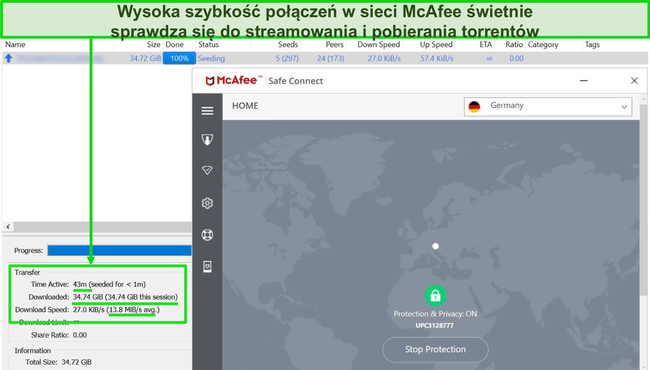Click the Germany flag icon

point(474,106)
